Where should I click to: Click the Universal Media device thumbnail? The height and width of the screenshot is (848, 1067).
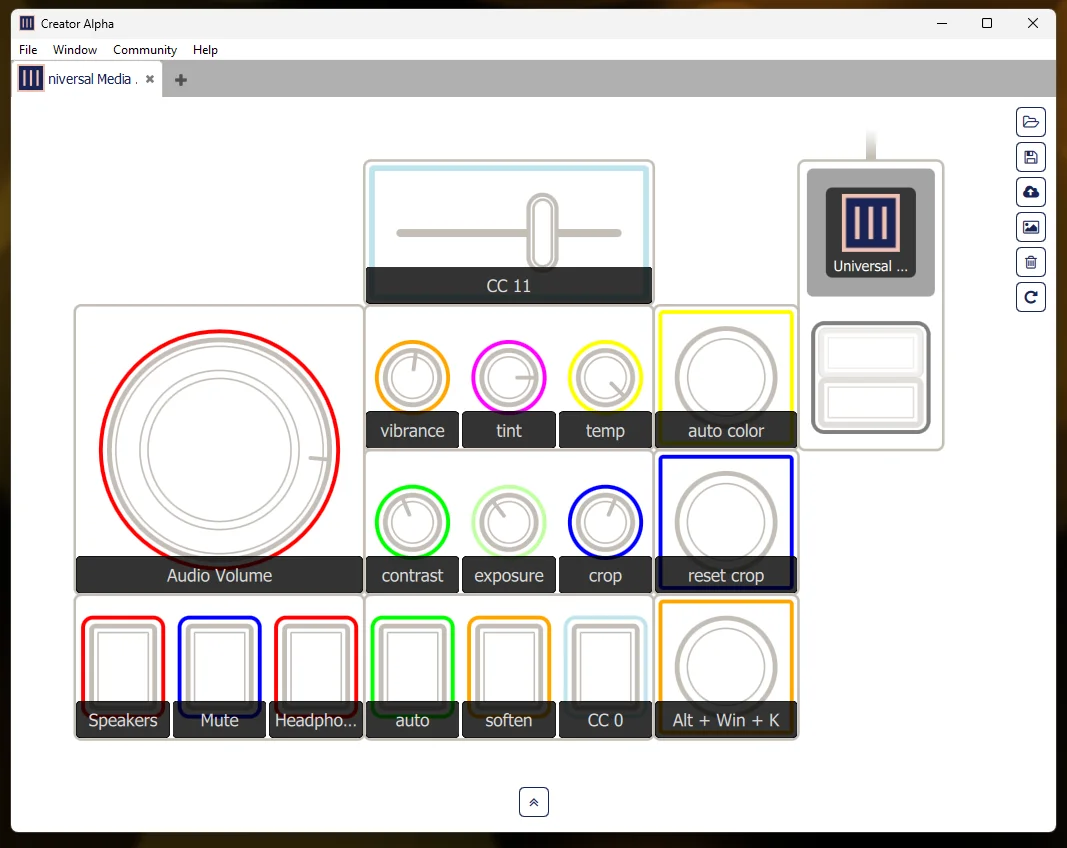coord(869,230)
